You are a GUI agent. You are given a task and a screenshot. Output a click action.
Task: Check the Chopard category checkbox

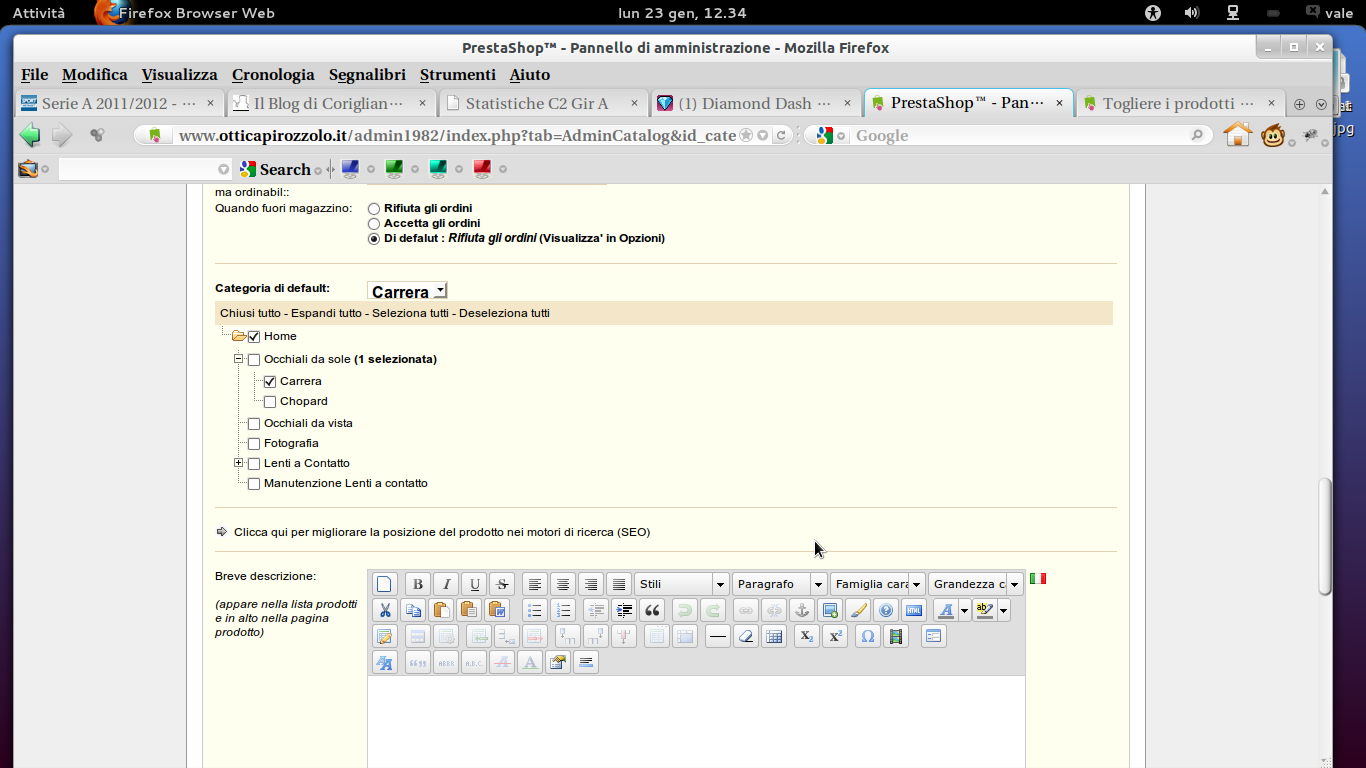tap(270, 402)
